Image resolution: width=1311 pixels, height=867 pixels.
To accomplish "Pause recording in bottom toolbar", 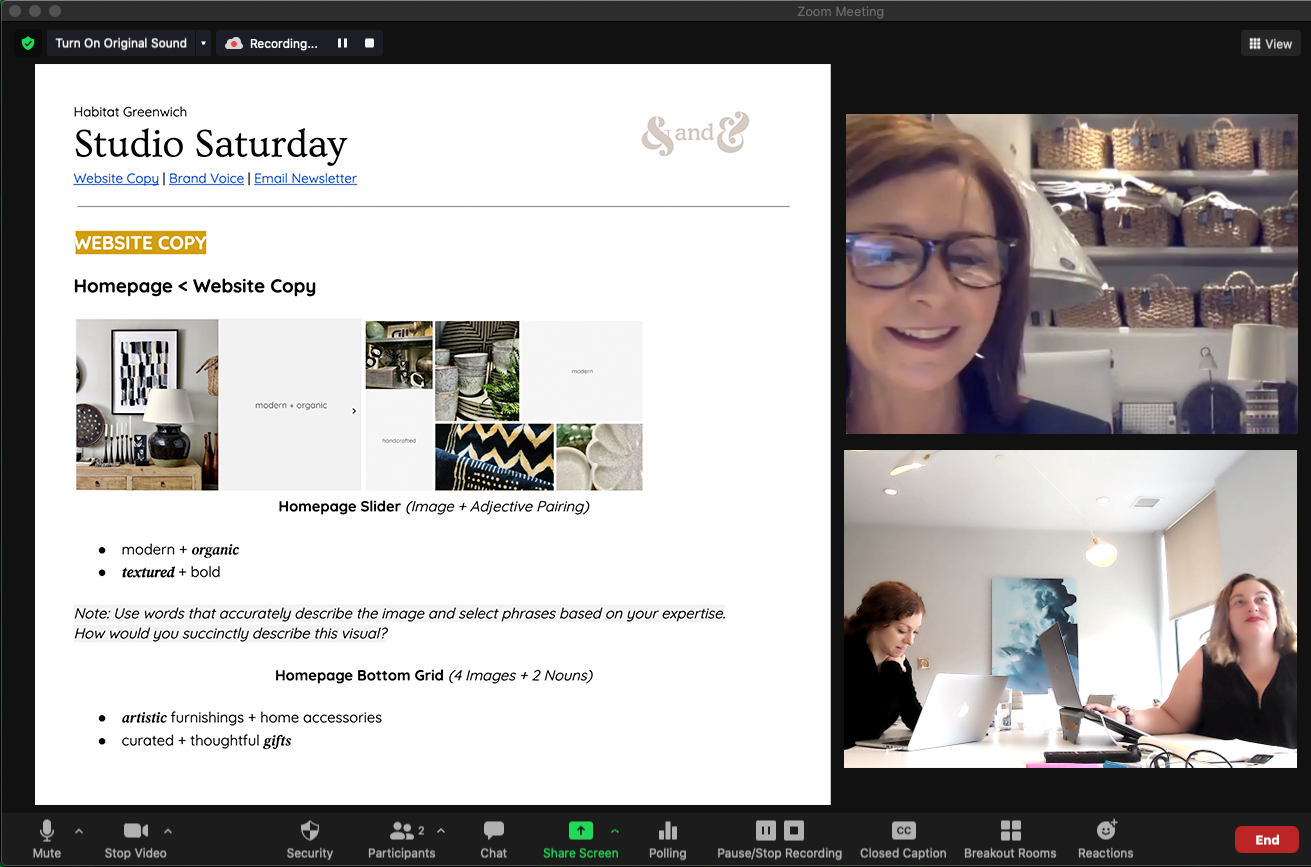I will pyautogui.click(x=765, y=830).
